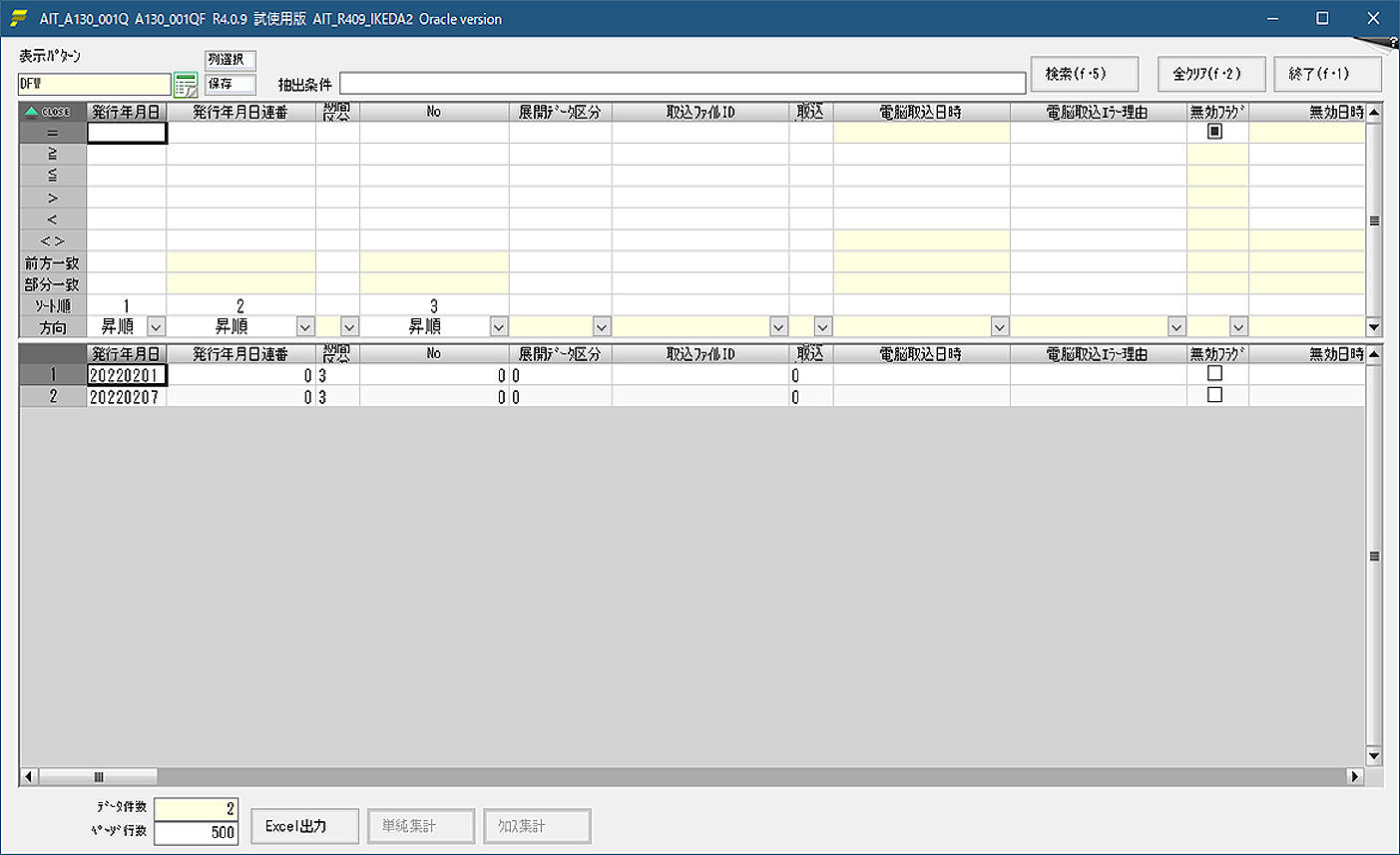Screen dimensions: 1400x855
Task: Click sort order value 2 under 発行年月日連番
Action: tap(240, 306)
